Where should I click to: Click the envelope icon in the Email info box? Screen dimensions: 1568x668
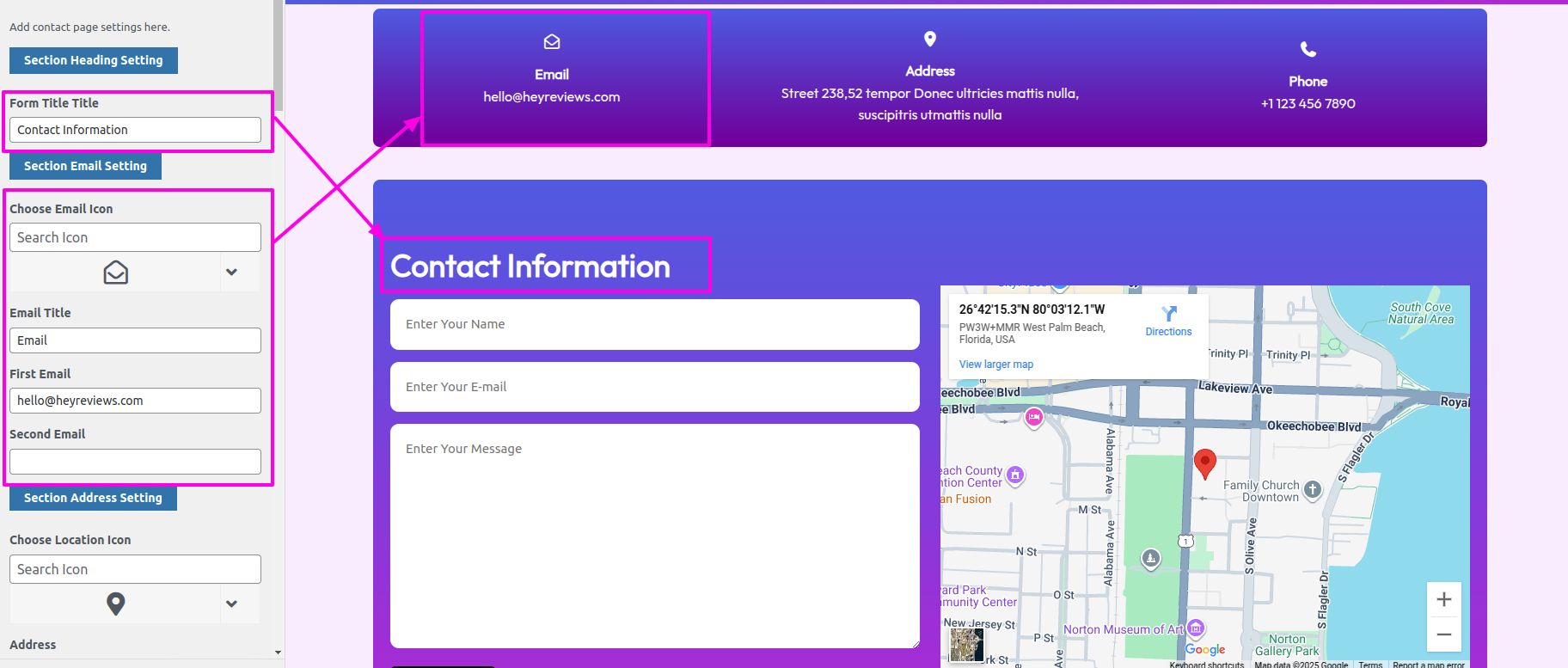552,41
